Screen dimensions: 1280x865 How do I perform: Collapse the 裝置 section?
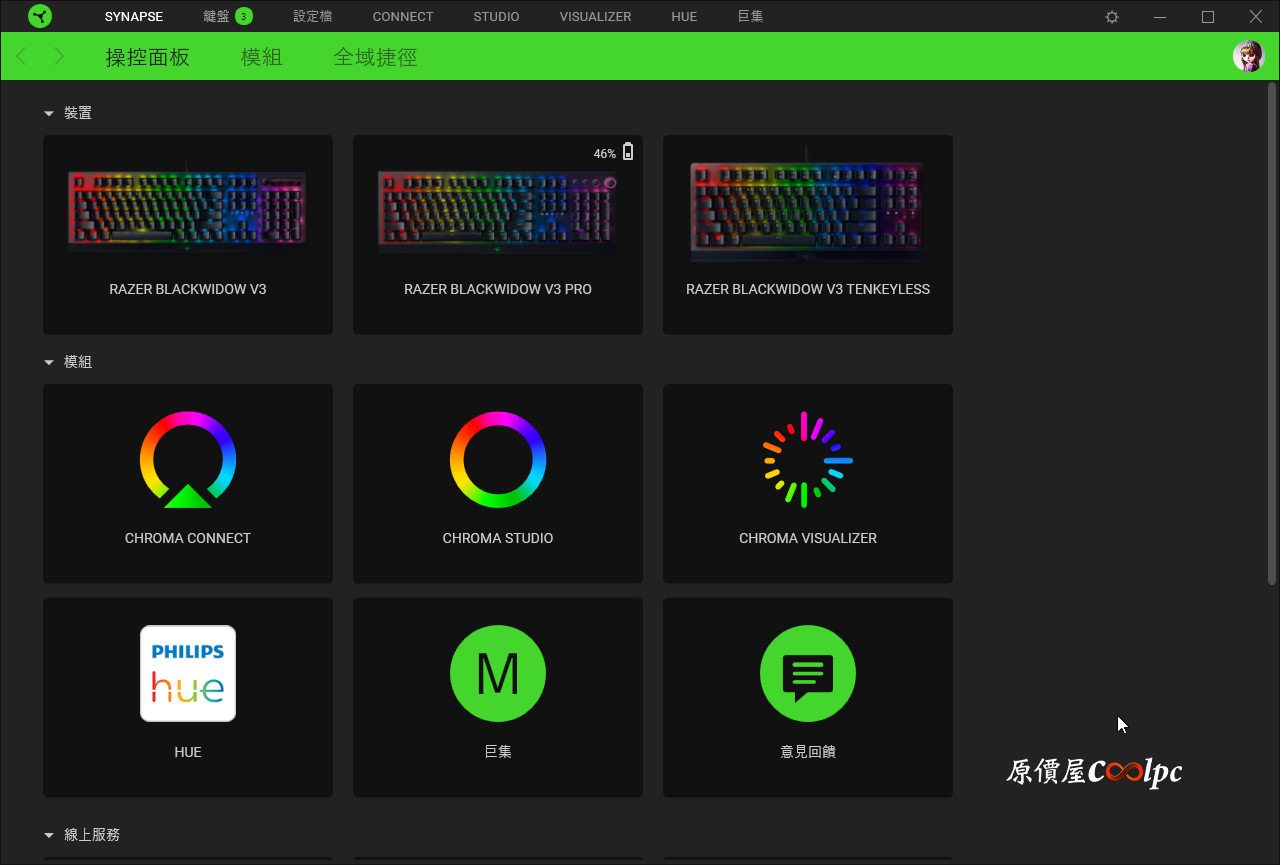(x=48, y=114)
